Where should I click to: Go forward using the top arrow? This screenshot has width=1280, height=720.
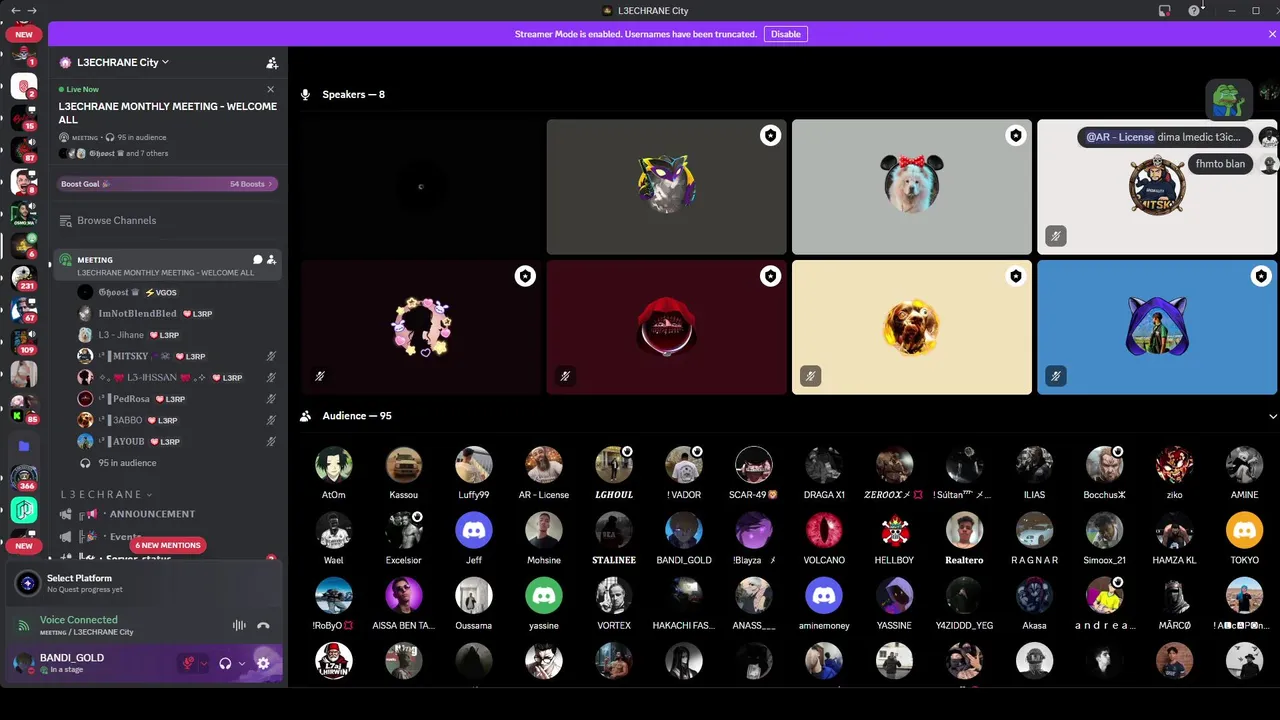[x=33, y=10]
